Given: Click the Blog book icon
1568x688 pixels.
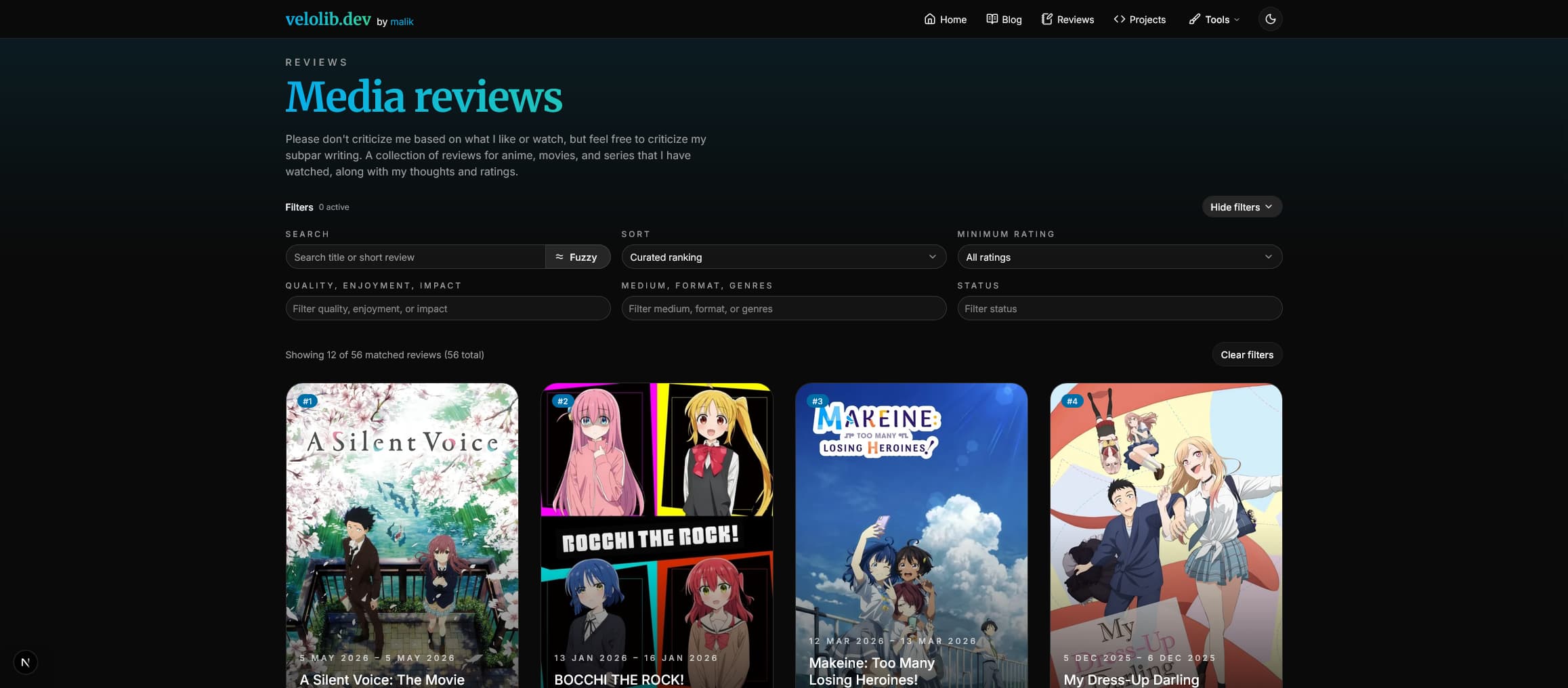Looking at the screenshot, I should (992, 19).
